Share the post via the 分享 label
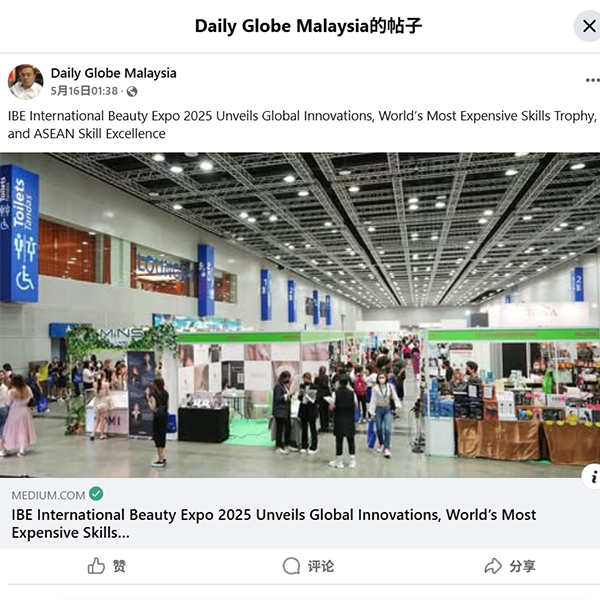 (522, 566)
